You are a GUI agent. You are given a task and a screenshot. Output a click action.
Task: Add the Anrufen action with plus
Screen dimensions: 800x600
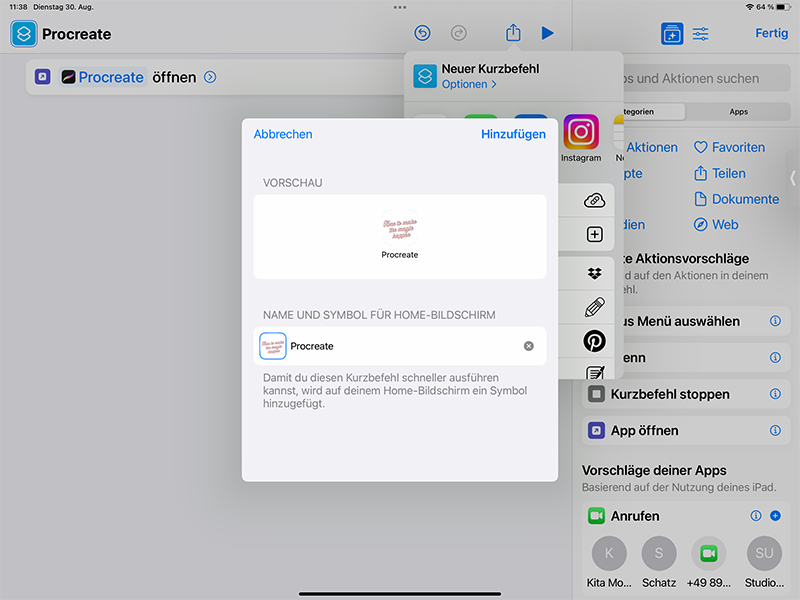point(775,516)
